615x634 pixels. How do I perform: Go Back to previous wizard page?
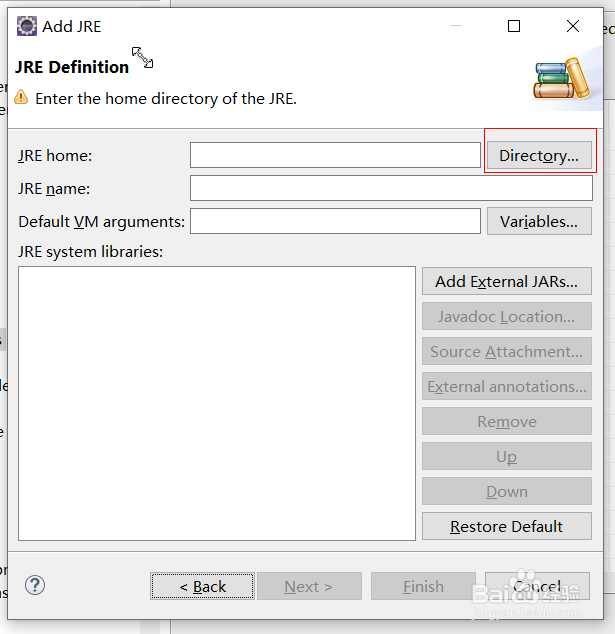pos(202,586)
